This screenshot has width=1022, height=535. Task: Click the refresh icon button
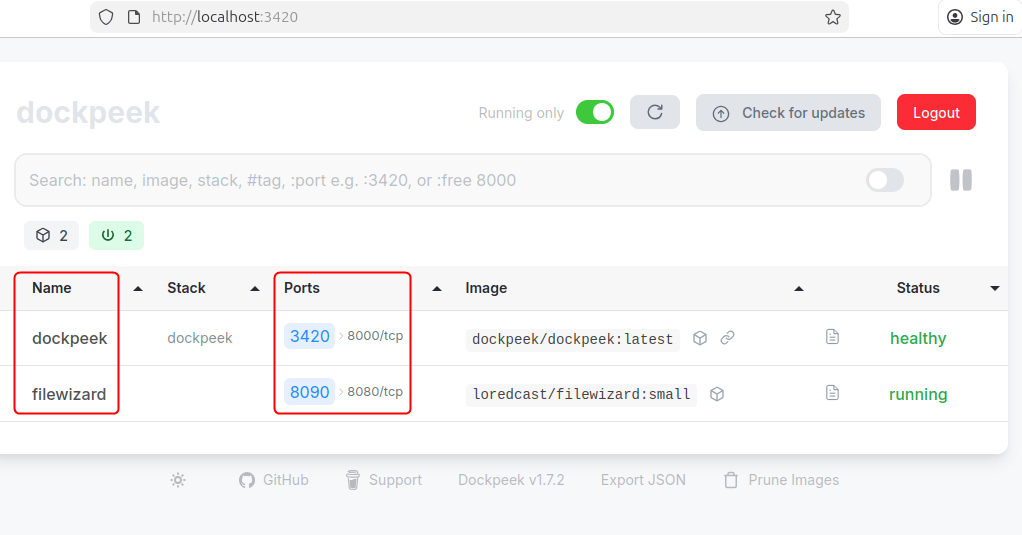tap(655, 113)
